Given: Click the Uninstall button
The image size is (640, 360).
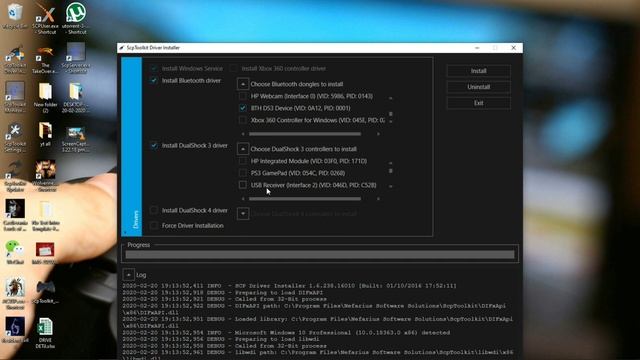Looking at the screenshot, I should tap(478, 87).
